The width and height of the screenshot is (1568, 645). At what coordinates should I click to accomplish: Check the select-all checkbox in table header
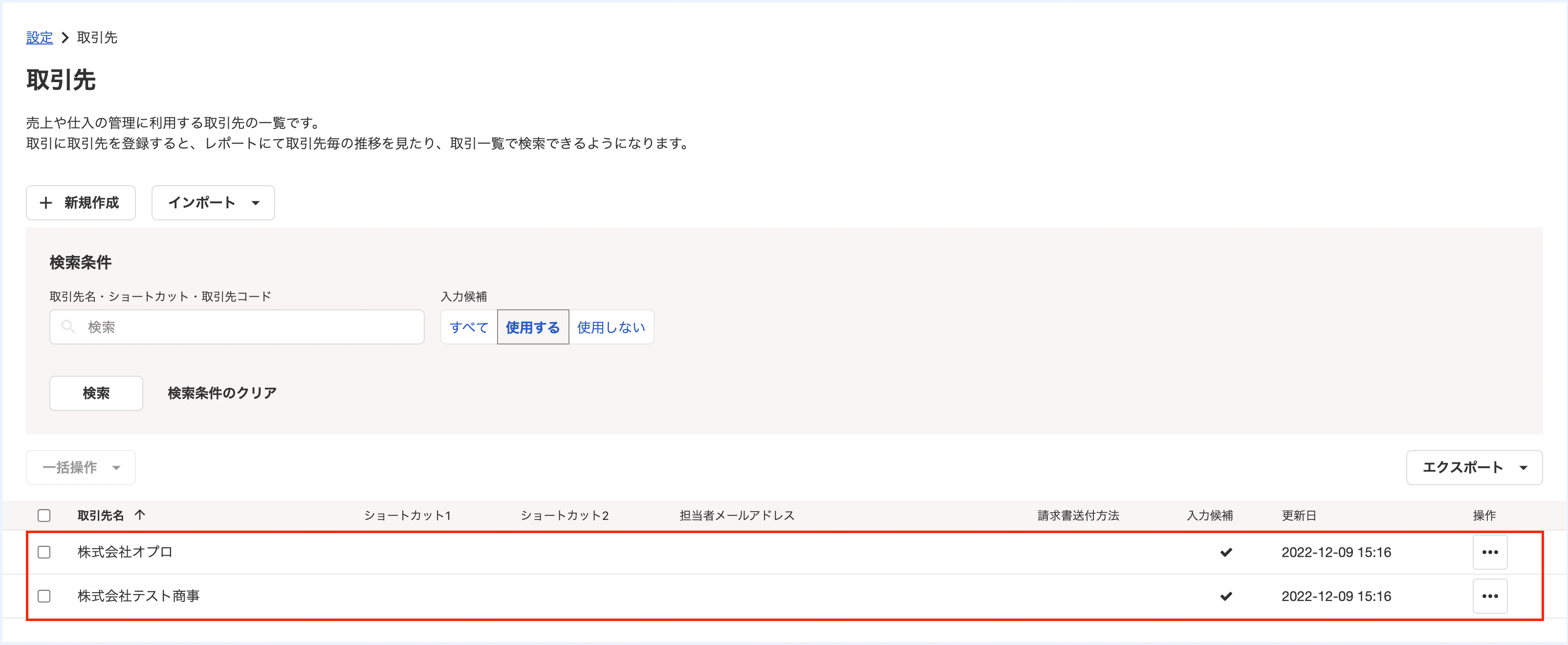click(x=44, y=516)
